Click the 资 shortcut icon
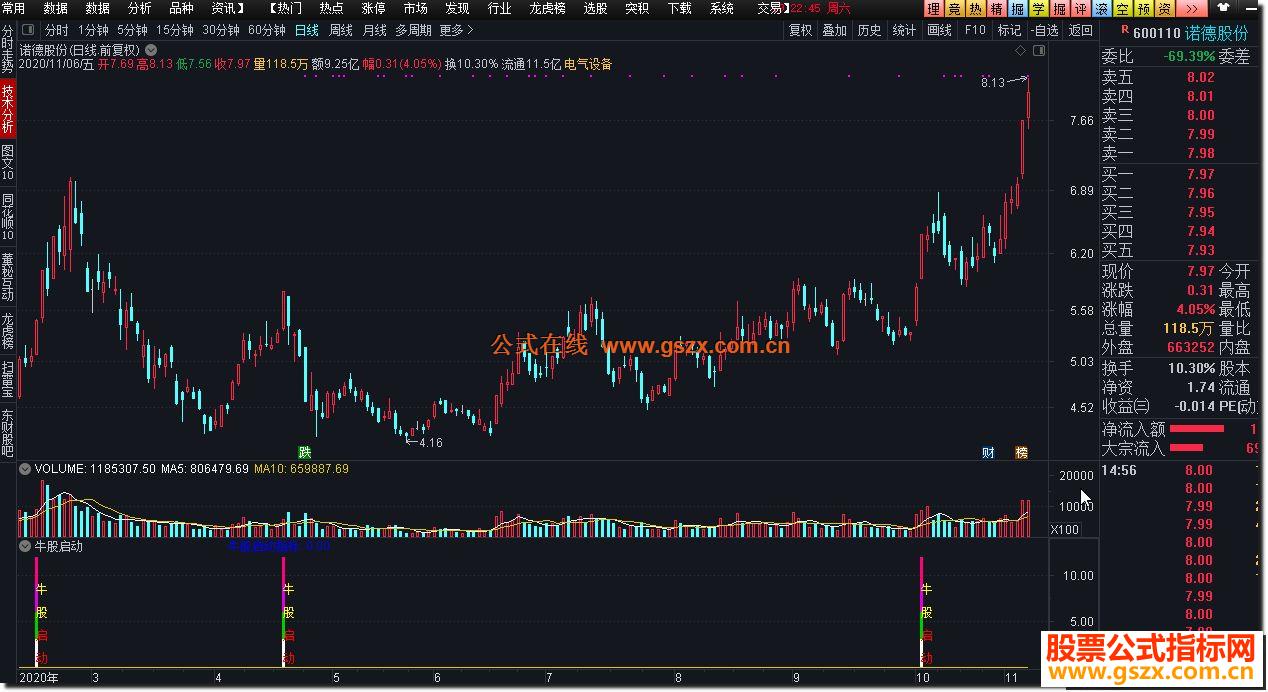This screenshot has width=1268, height=692. point(1163,9)
